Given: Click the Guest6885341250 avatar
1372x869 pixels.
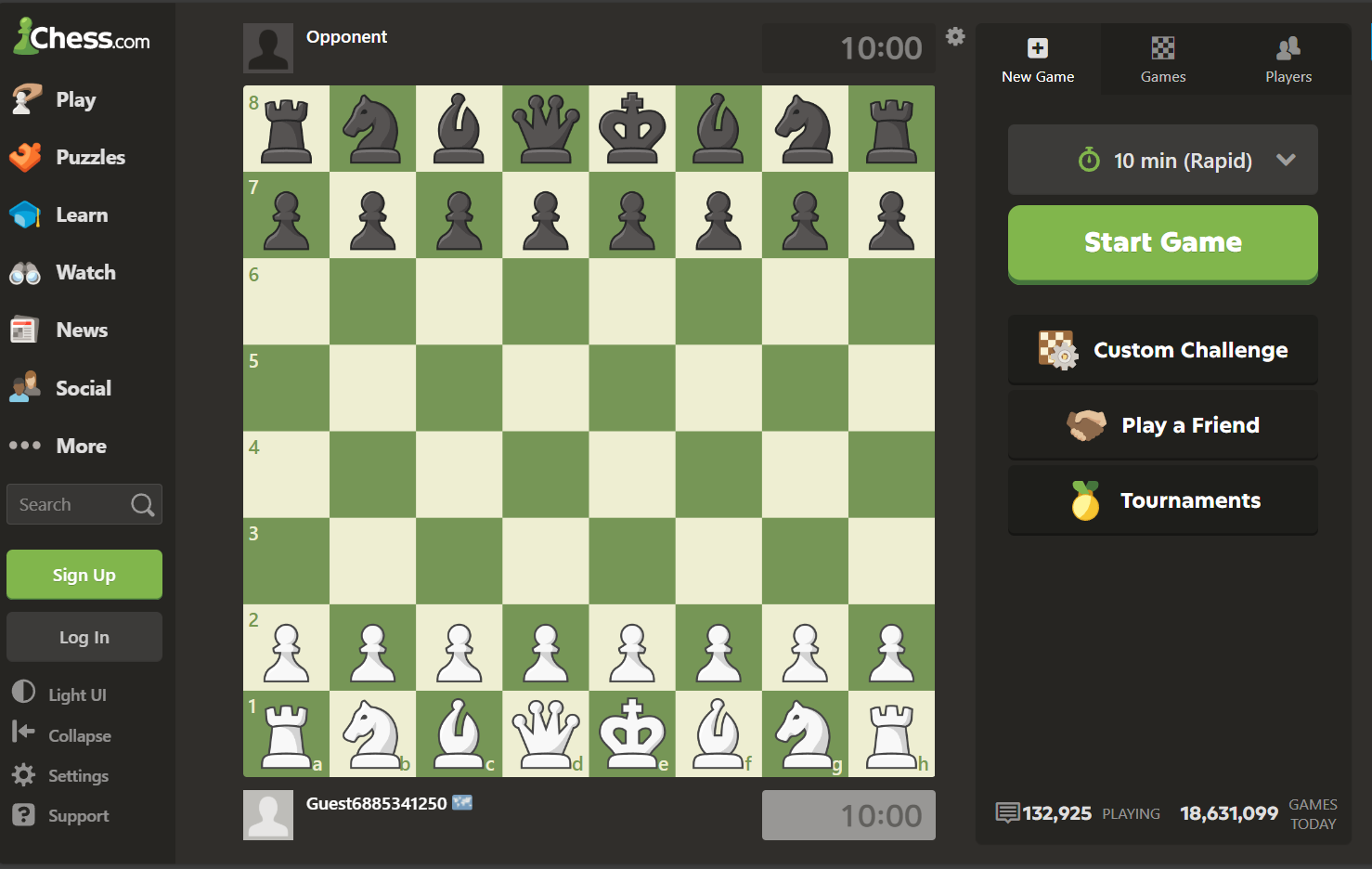Looking at the screenshot, I should (x=268, y=815).
